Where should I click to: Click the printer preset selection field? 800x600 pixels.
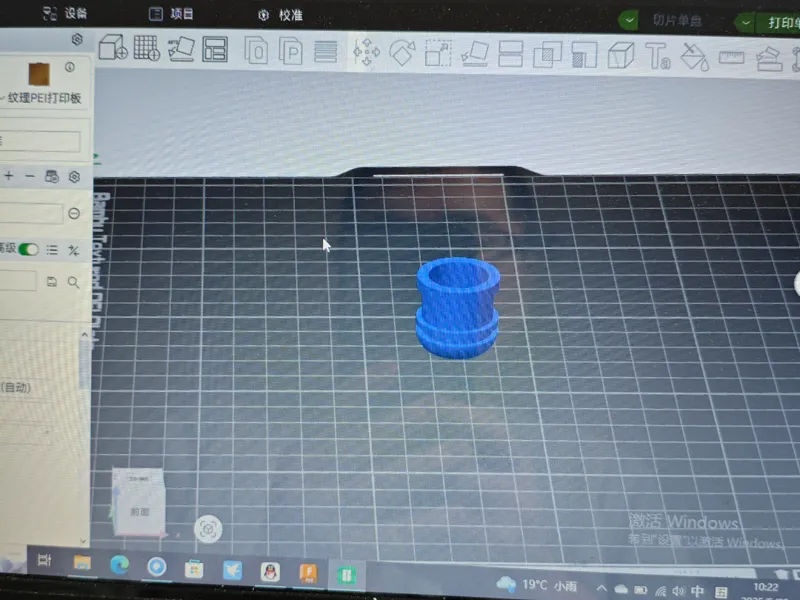pos(40,141)
